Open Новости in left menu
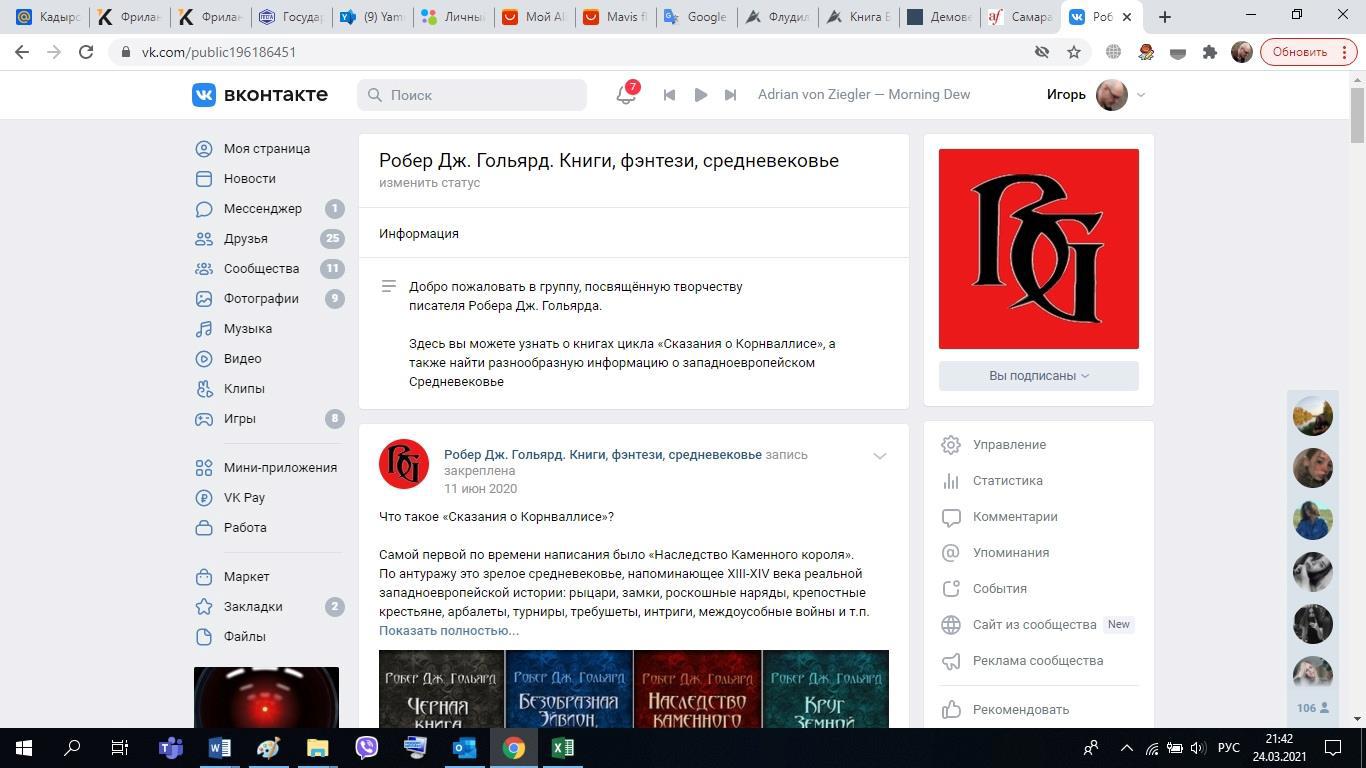This screenshot has width=1366, height=768. click(x=249, y=179)
